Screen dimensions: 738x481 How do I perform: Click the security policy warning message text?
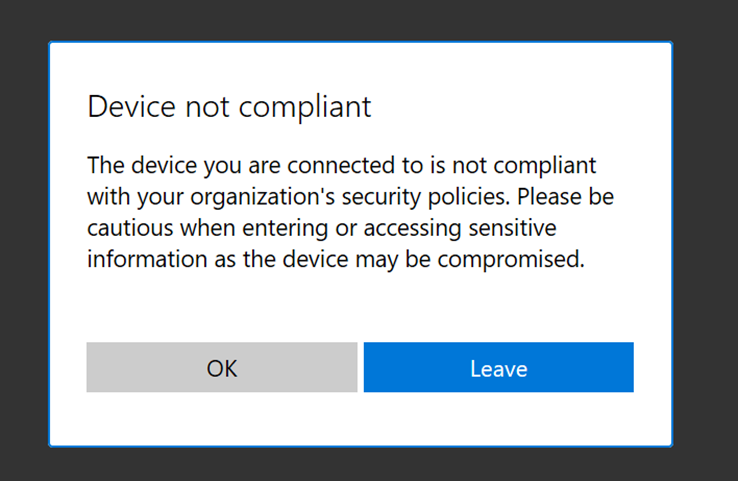[x=350, y=212]
